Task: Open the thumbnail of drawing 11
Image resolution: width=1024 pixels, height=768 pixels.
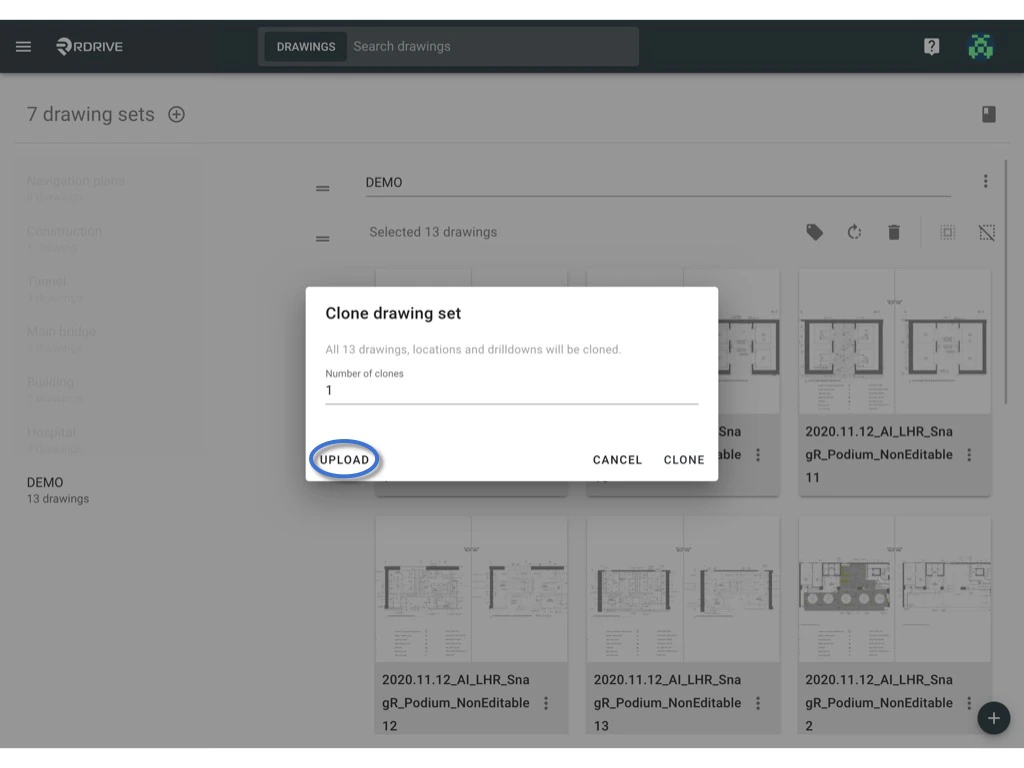Action: pyautogui.click(x=894, y=341)
